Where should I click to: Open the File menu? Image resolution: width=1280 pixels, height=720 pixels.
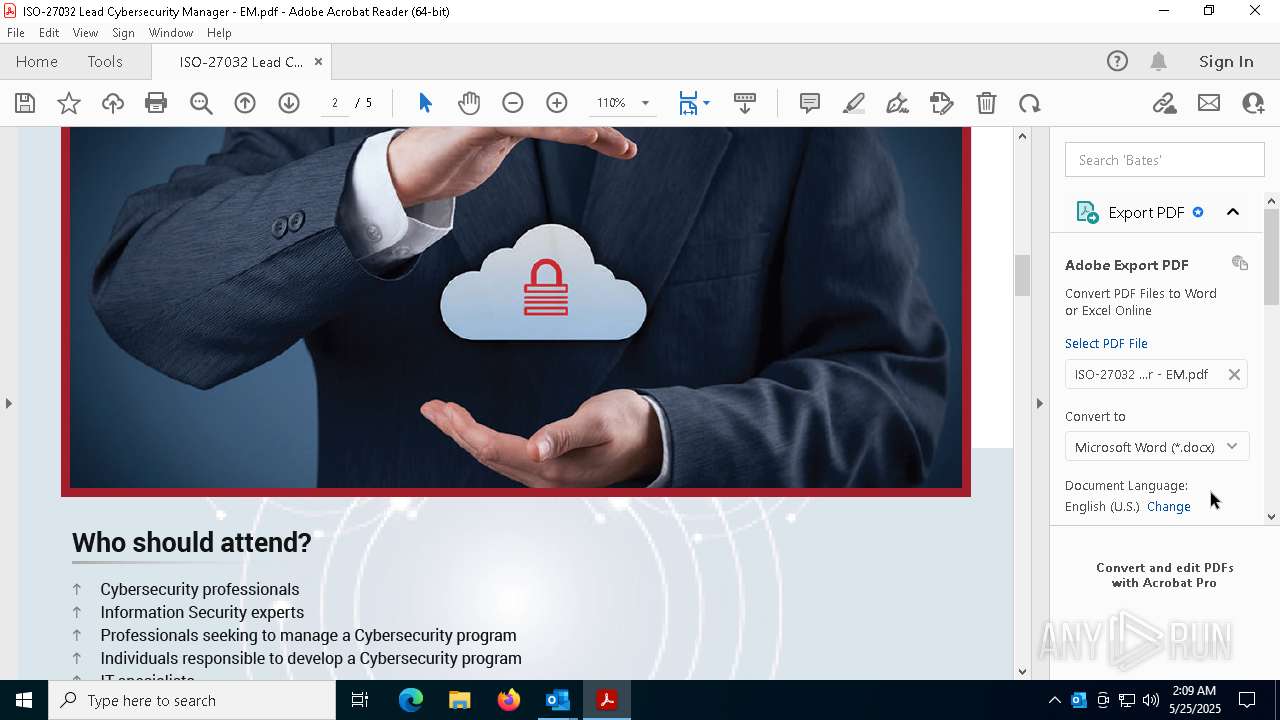(16, 33)
